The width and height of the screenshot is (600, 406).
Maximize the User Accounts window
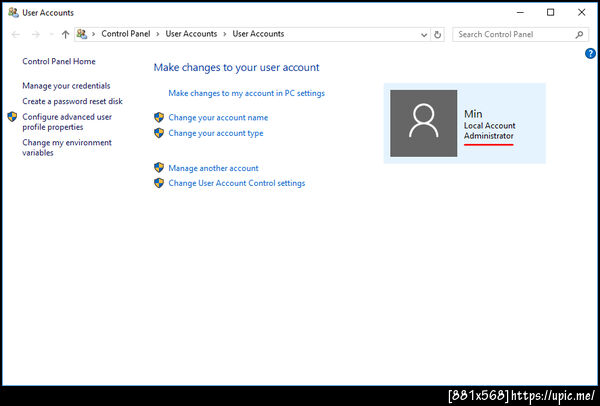tap(550, 12)
